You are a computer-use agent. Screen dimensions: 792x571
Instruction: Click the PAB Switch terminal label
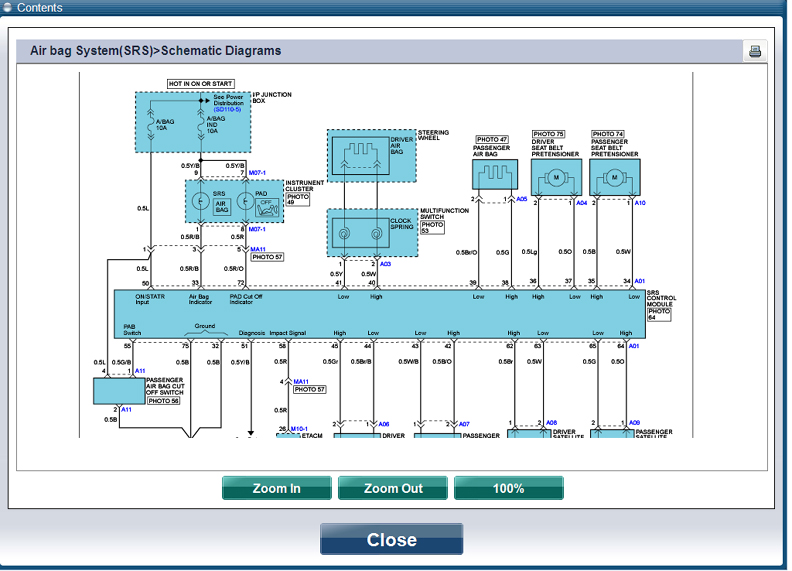coord(132,330)
